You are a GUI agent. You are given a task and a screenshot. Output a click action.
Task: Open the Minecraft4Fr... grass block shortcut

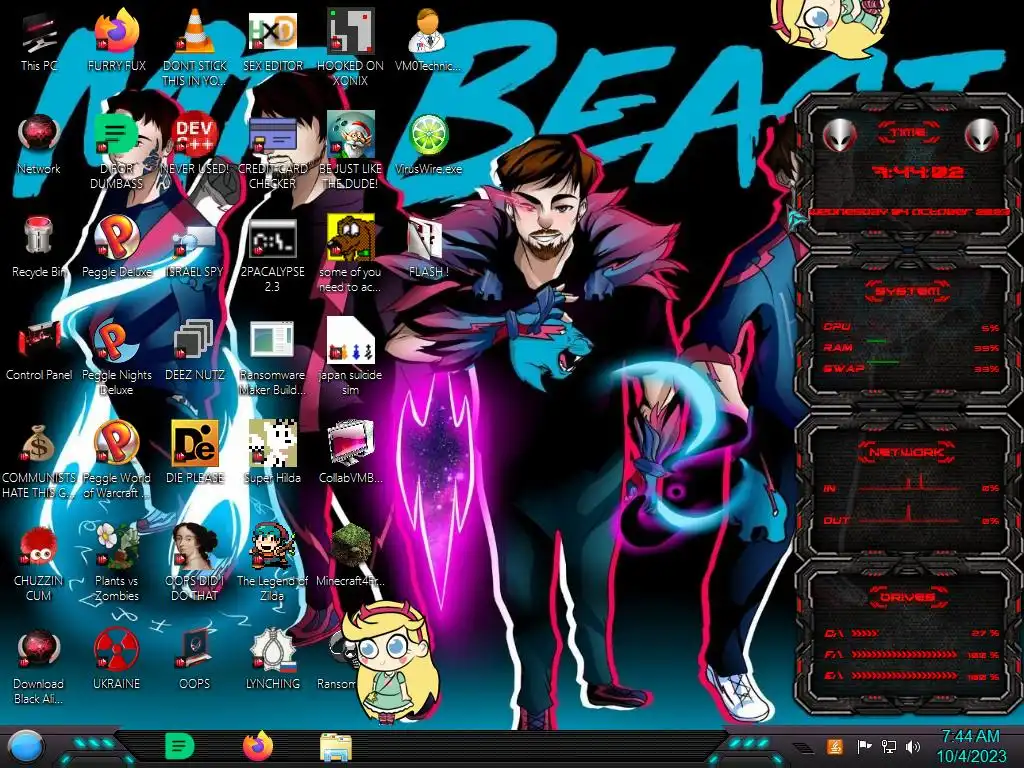pos(351,555)
